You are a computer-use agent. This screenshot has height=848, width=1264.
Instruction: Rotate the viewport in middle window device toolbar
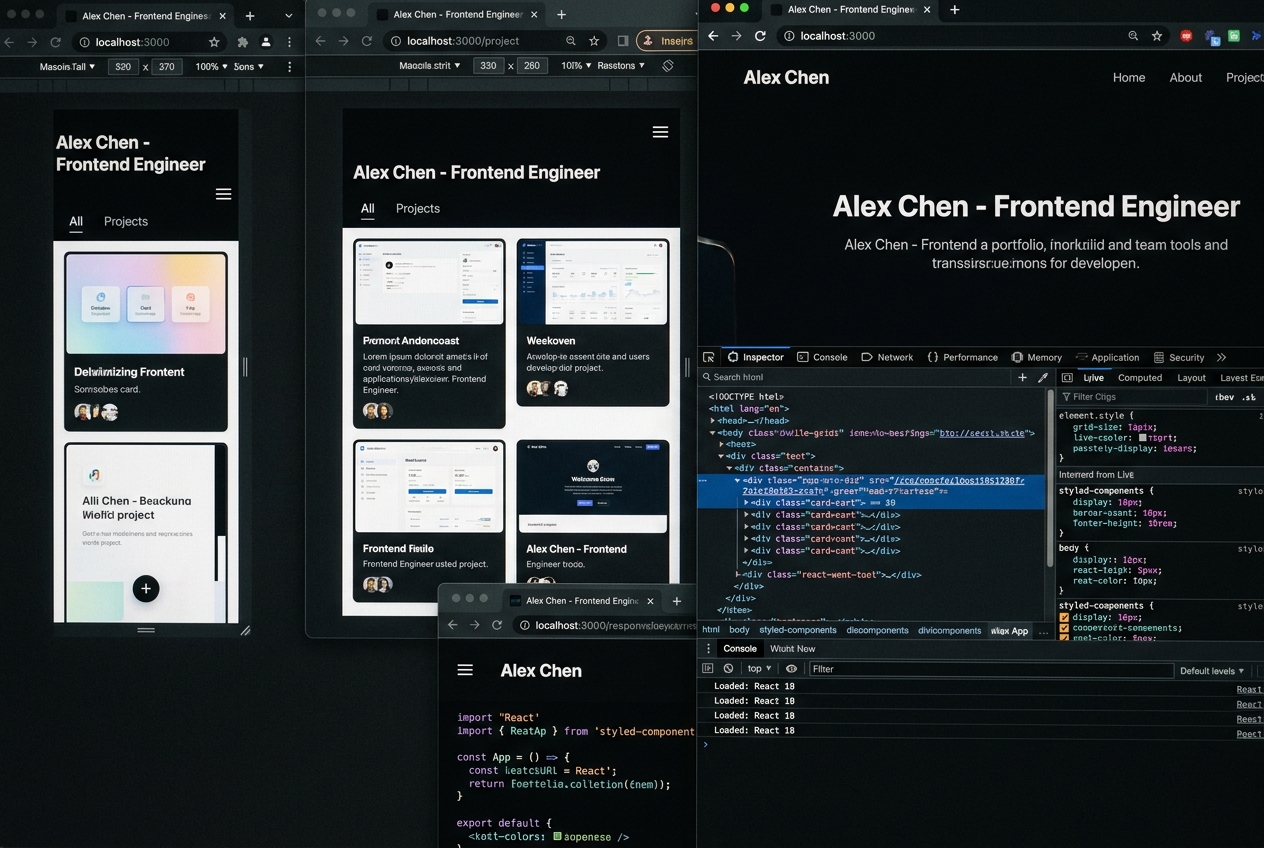(668, 65)
